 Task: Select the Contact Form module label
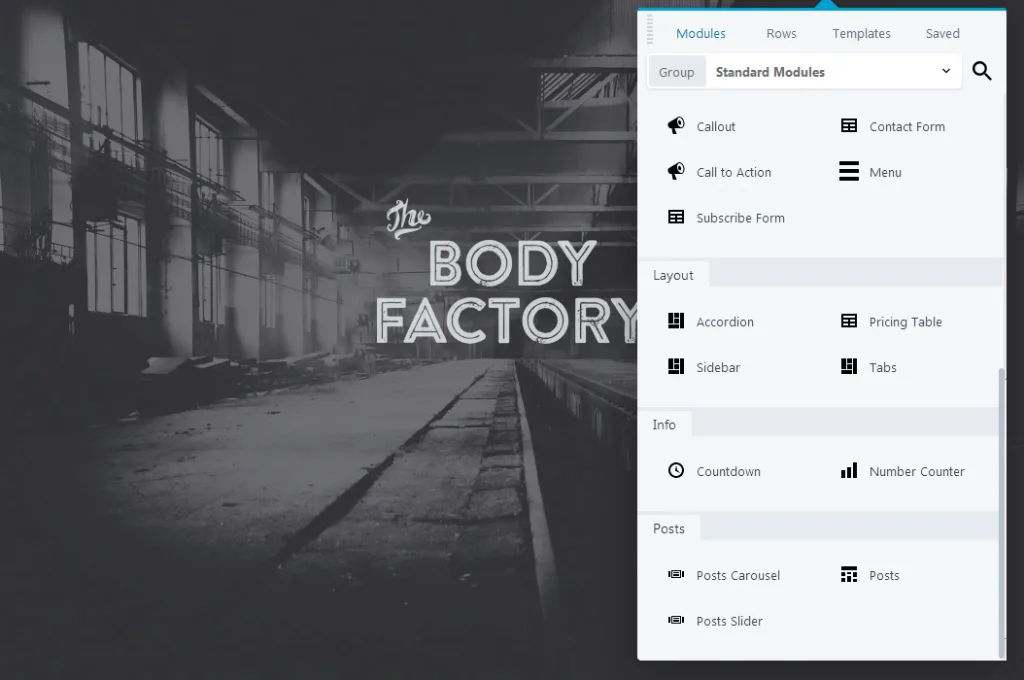[907, 127]
